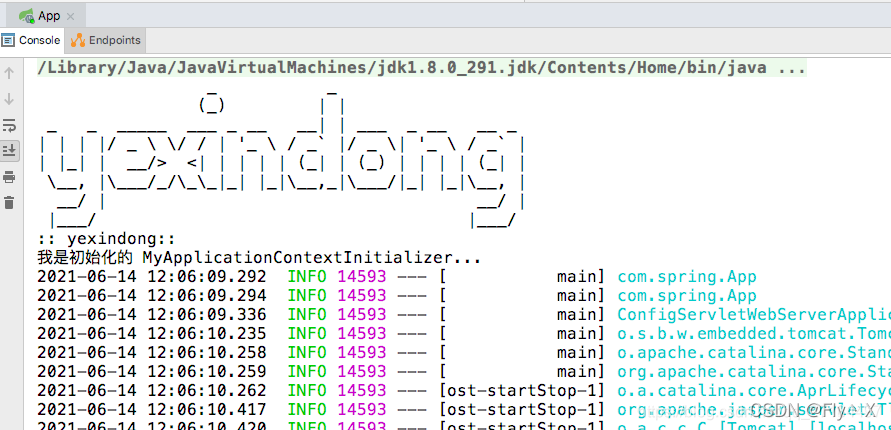
Task: Toggle scroll to end of console
Action: 9,151
